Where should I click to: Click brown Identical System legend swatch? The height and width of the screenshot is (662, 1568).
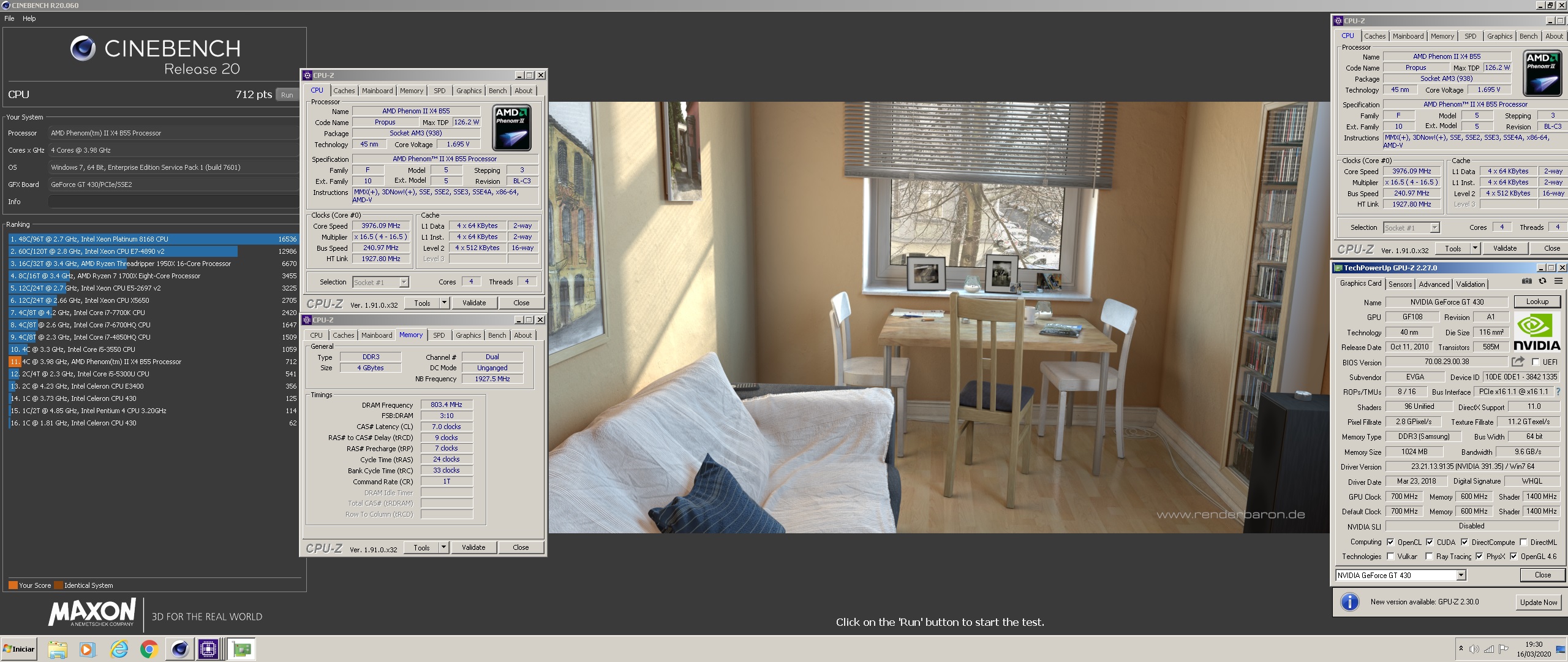[58, 585]
